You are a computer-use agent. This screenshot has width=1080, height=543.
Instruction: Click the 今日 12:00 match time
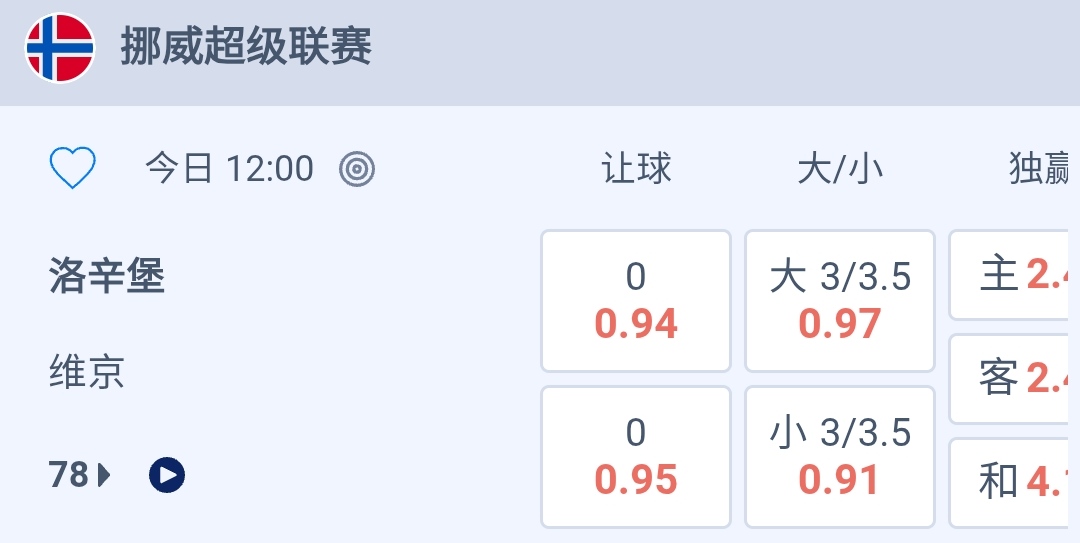pyautogui.click(x=230, y=169)
